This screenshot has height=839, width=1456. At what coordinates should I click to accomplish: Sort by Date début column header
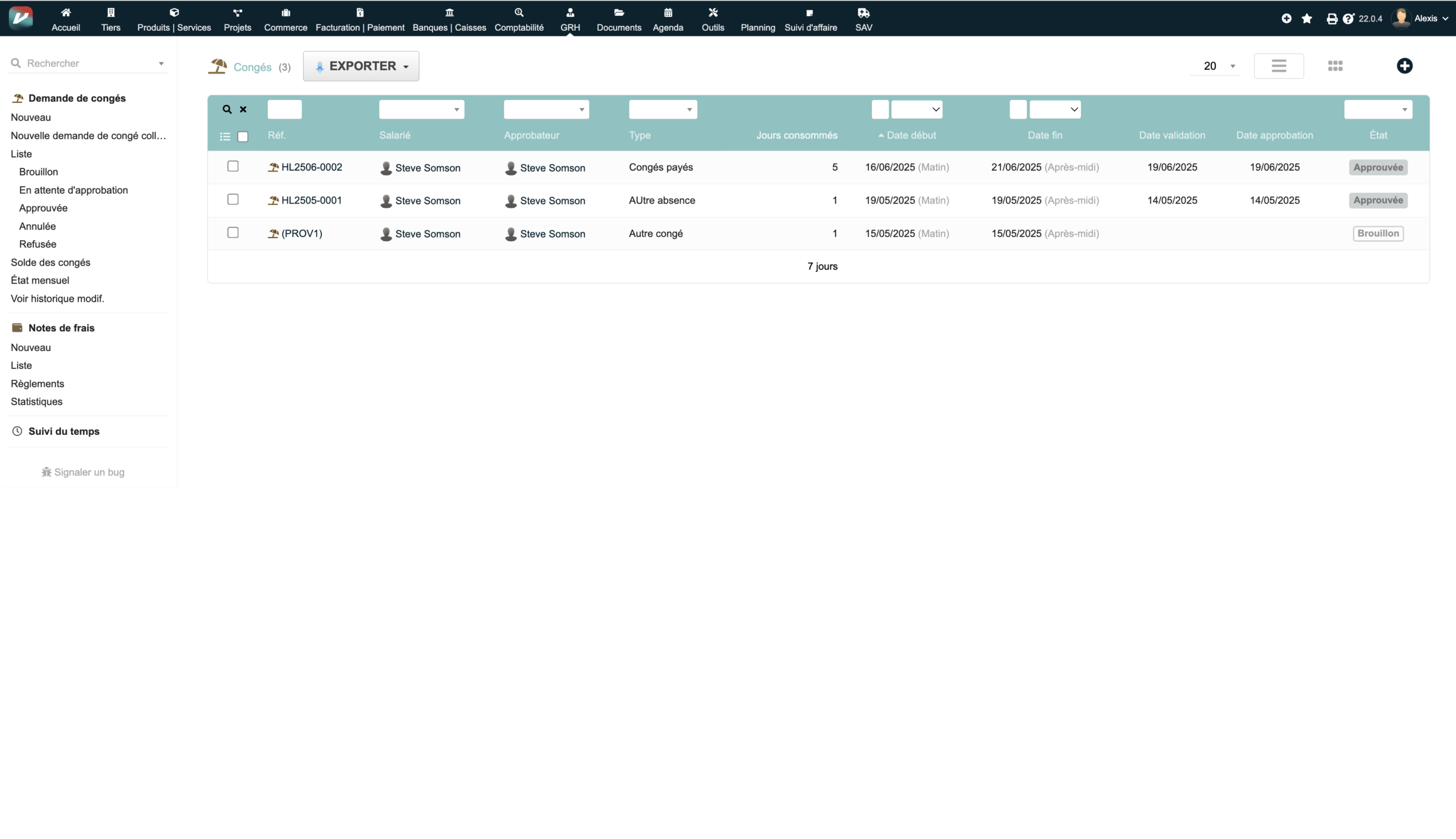(911, 135)
